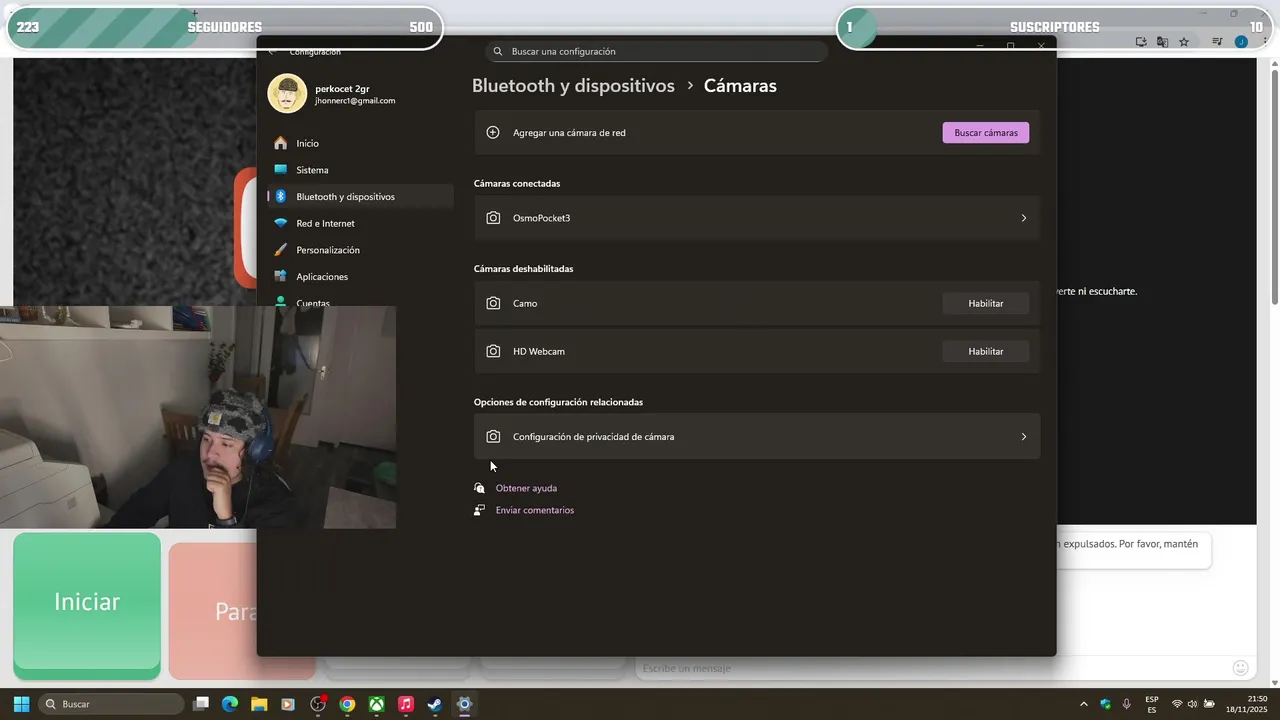
Task: Open Task View from the taskbar
Action: (201, 704)
